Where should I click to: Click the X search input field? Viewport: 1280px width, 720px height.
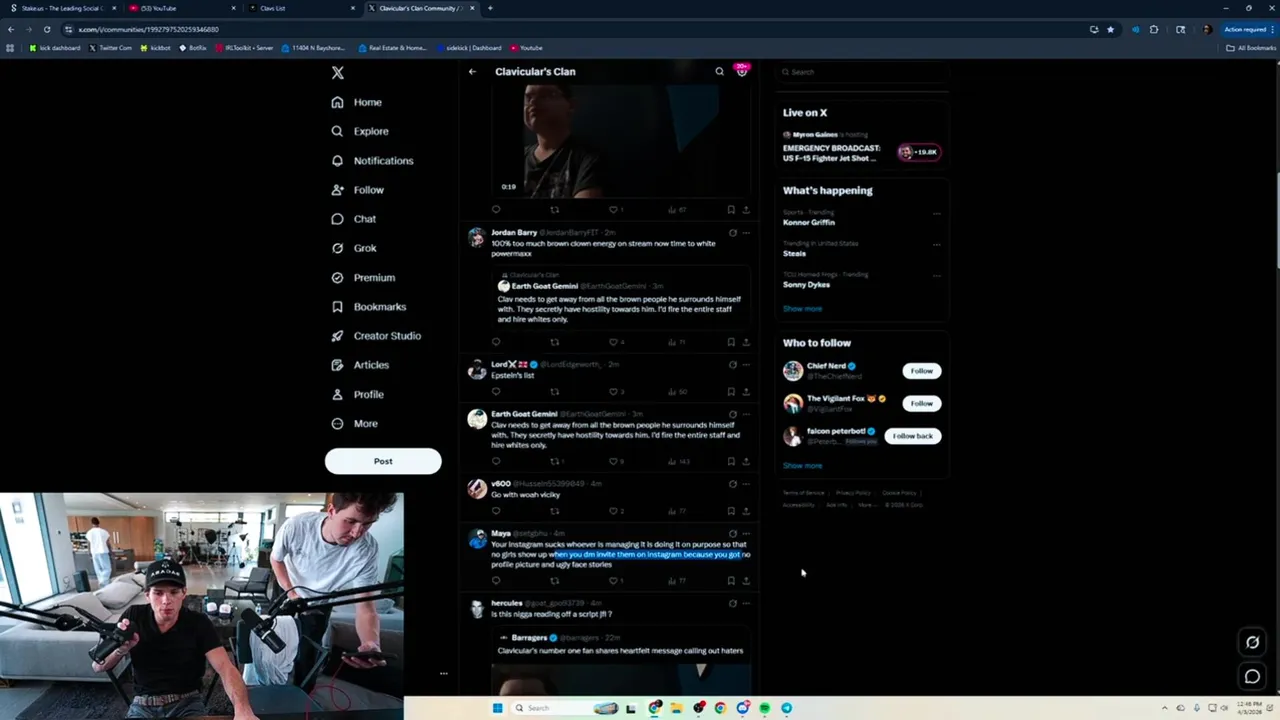click(x=862, y=72)
